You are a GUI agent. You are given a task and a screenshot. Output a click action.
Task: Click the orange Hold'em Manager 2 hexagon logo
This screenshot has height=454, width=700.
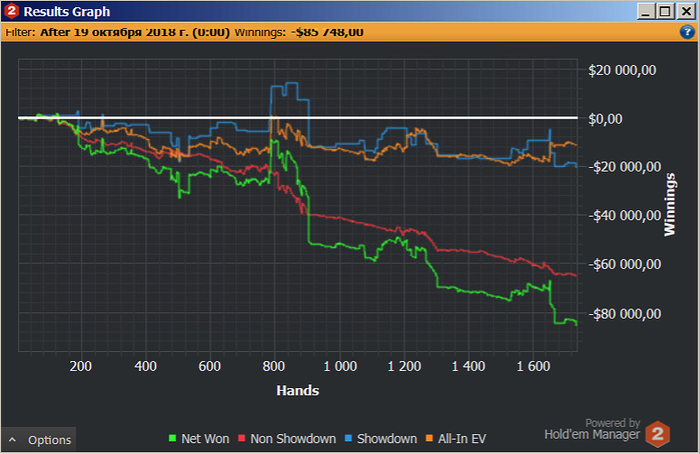[x=658, y=433]
